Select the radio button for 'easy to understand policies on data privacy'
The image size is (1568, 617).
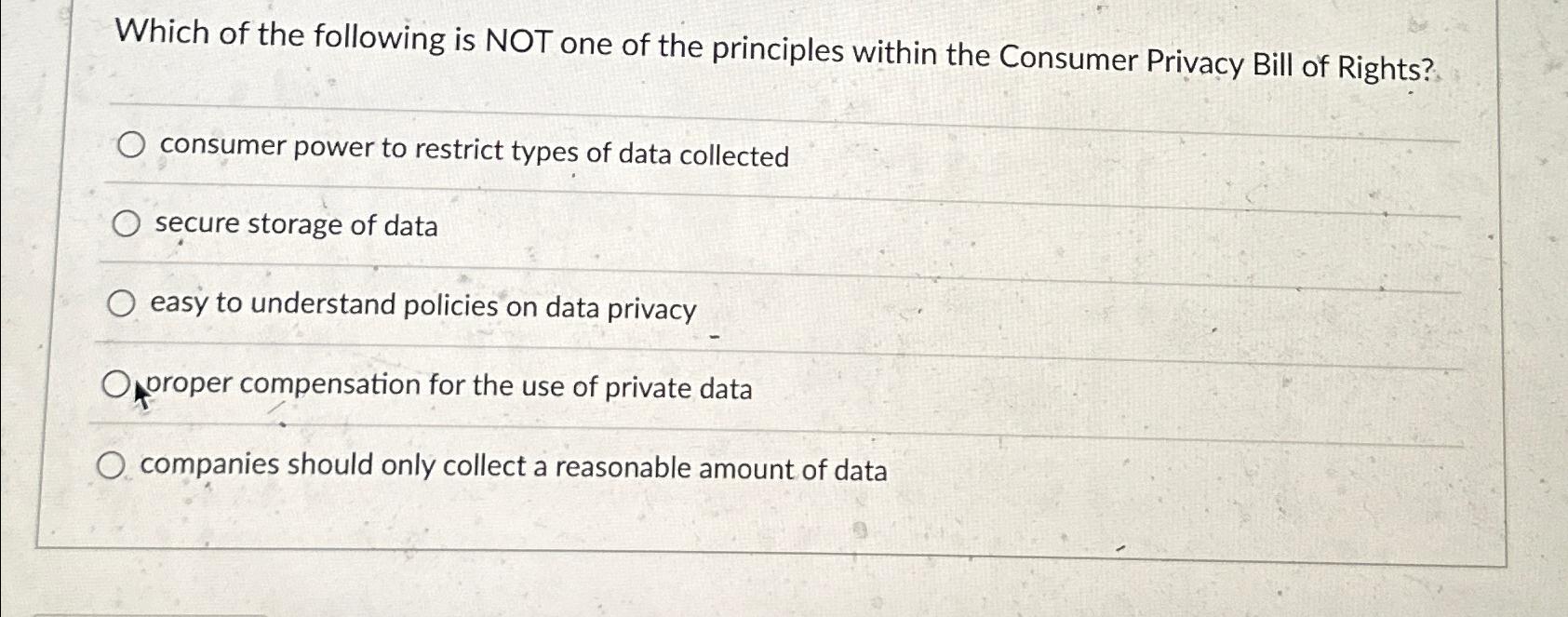(x=122, y=303)
